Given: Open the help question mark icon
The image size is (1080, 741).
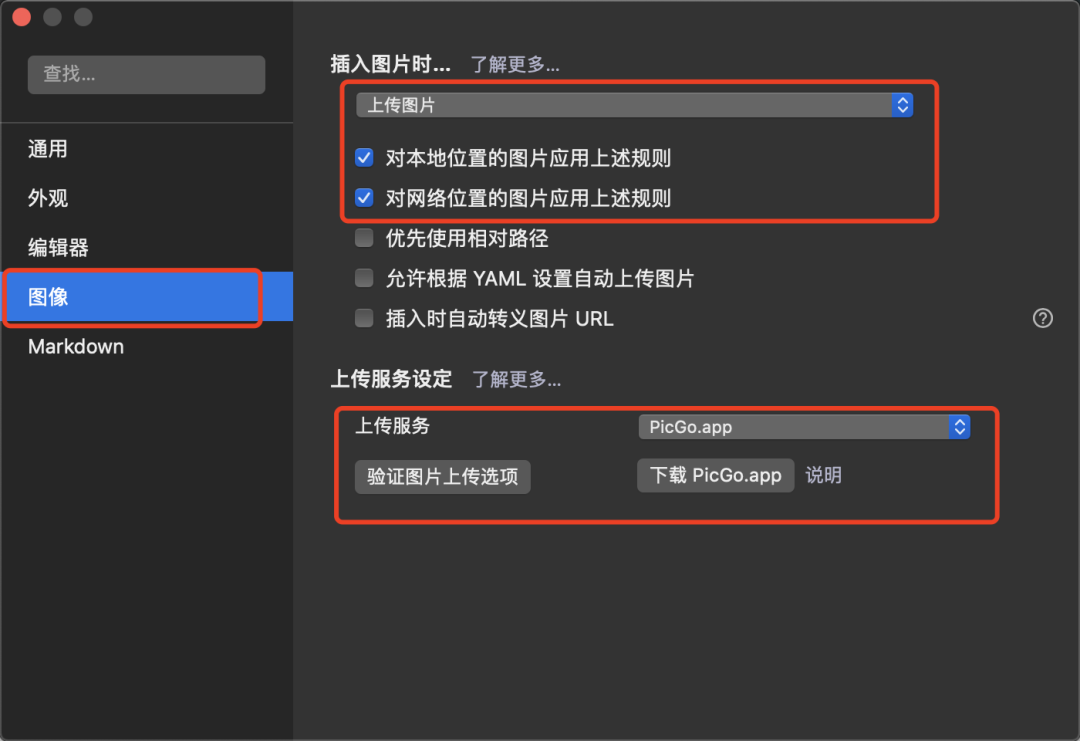Looking at the screenshot, I should [x=1042, y=318].
